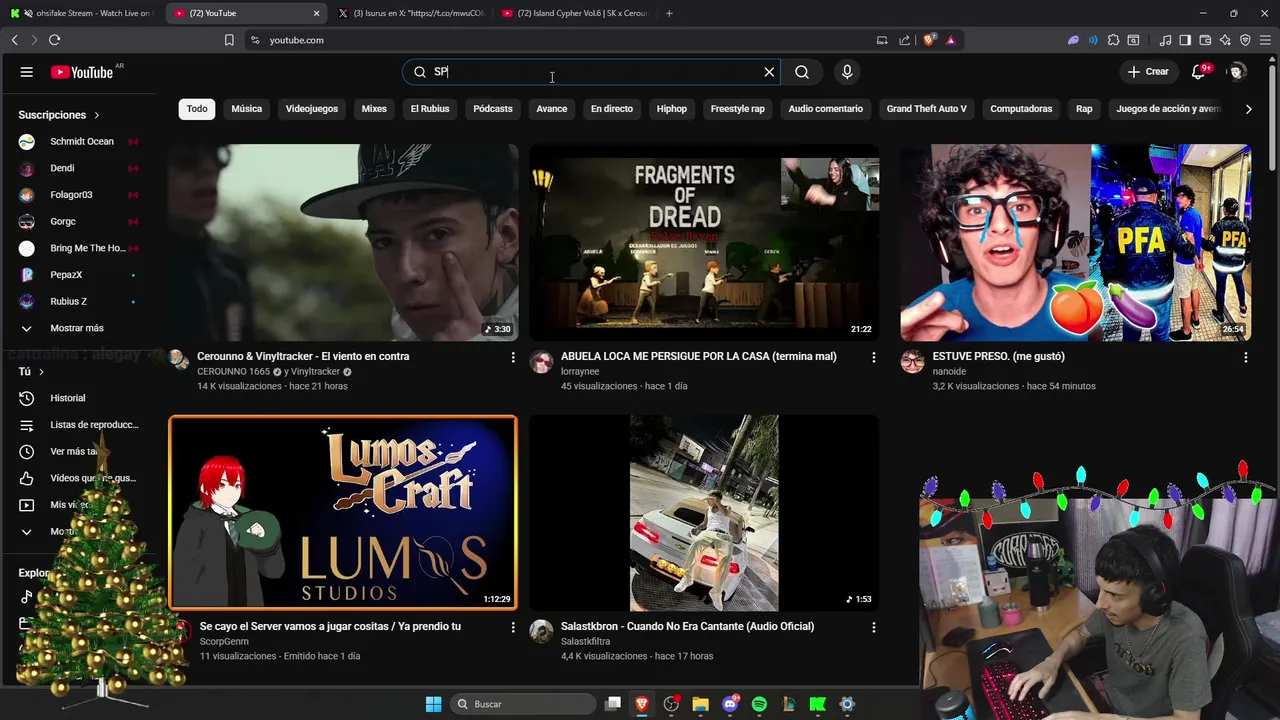Go to the YouTube home logo
This screenshot has width=1280, height=720.
click(x=82, y=72)
